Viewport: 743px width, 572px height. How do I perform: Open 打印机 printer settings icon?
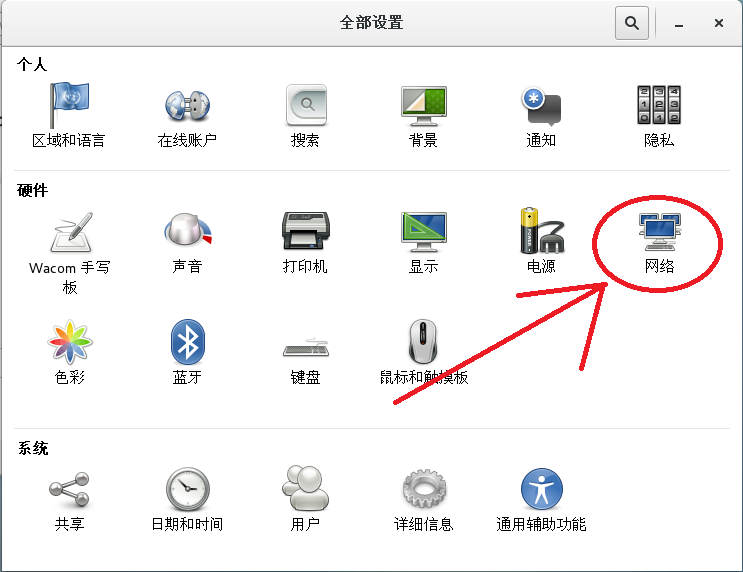click(x=306, y=231)
